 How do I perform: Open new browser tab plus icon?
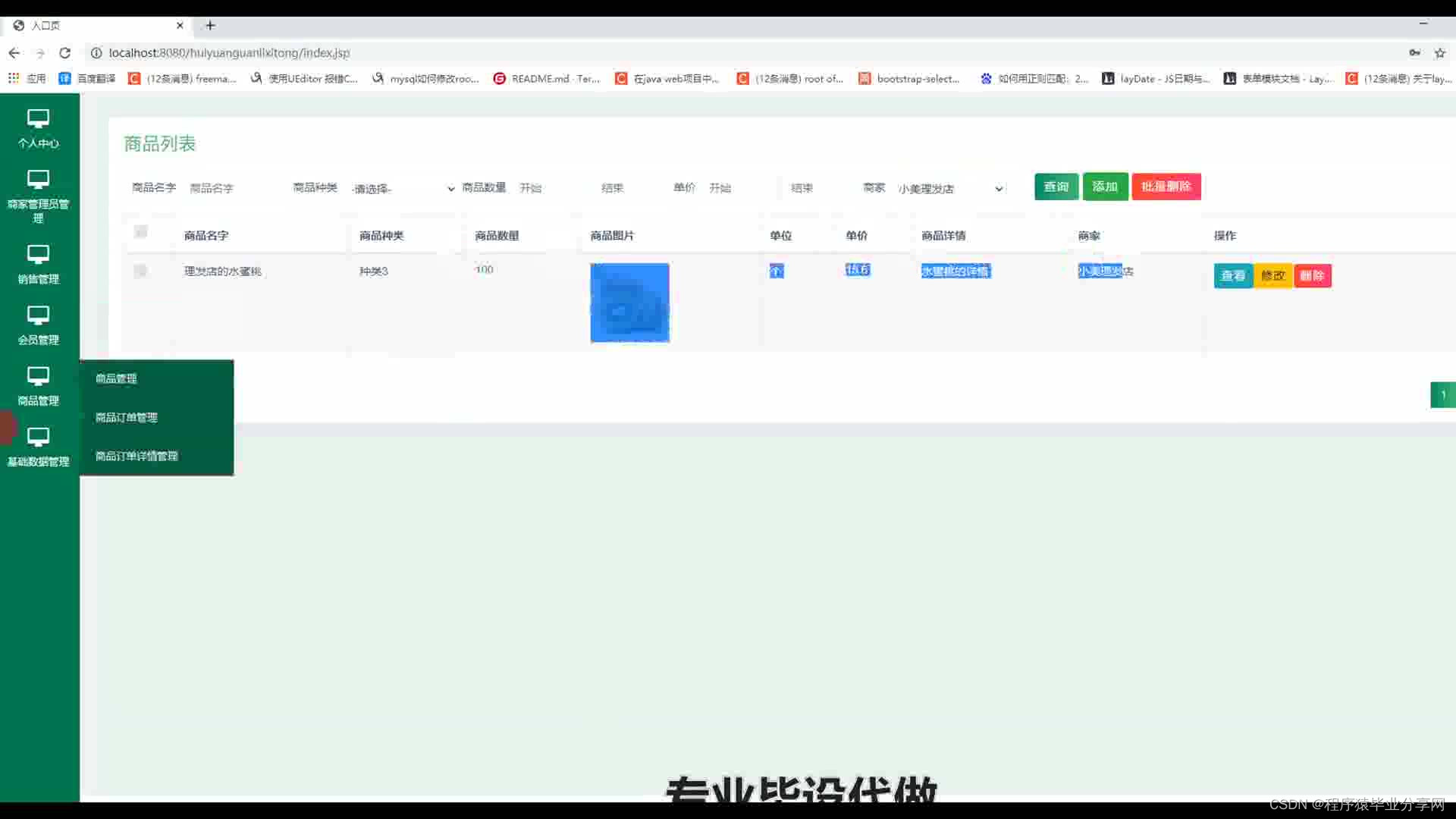tap(210, 26)
